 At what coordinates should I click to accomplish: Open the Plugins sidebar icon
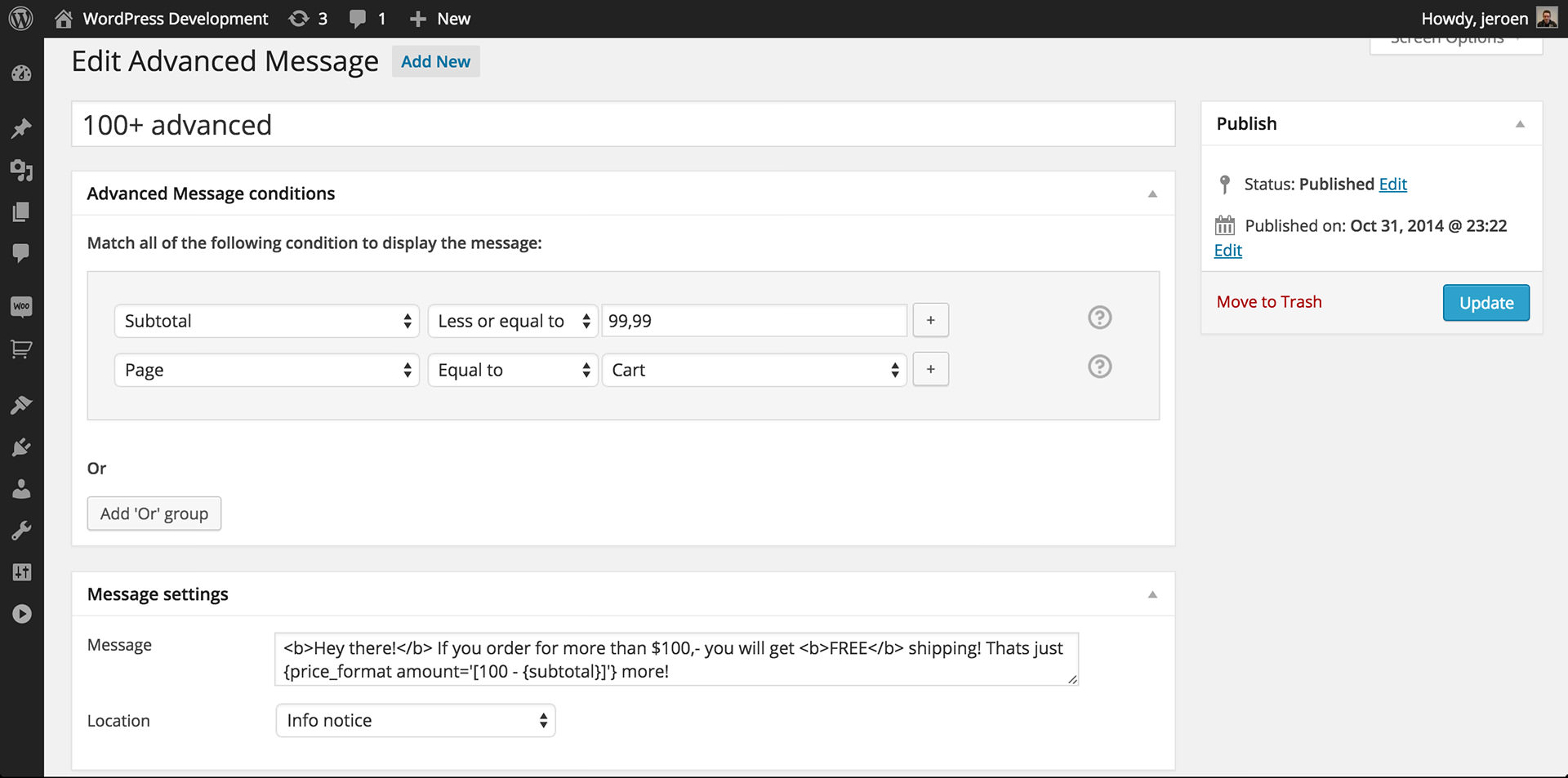(x=21, y=447)
